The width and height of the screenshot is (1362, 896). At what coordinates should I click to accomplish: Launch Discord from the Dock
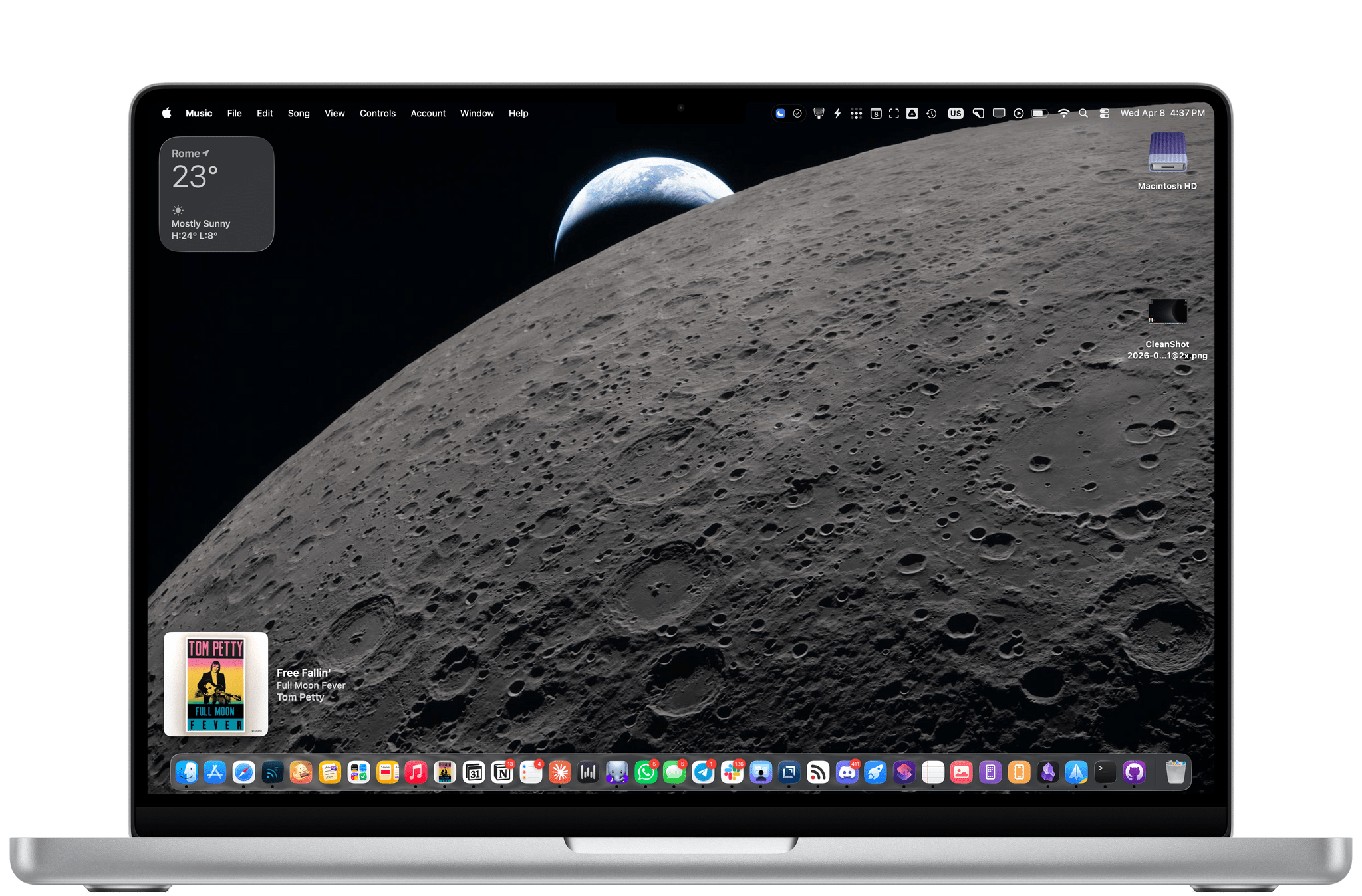click(x=847, y=772)
